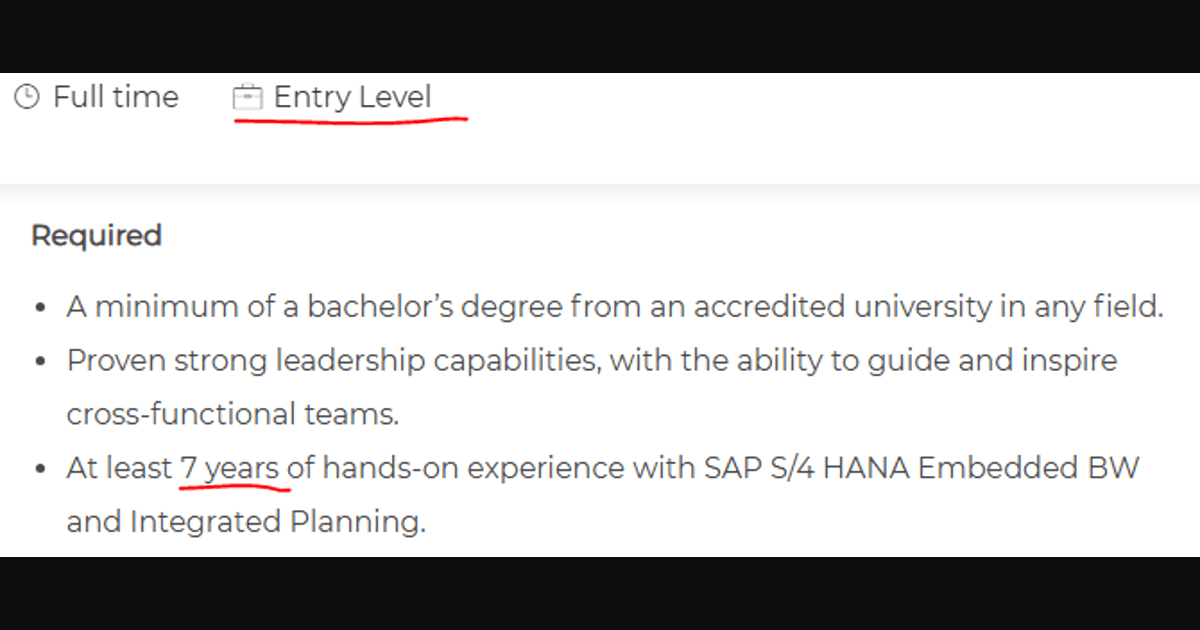Click the bullet before bachelor's degree requirement
The image size is (1200, 630).
point(41,308)
